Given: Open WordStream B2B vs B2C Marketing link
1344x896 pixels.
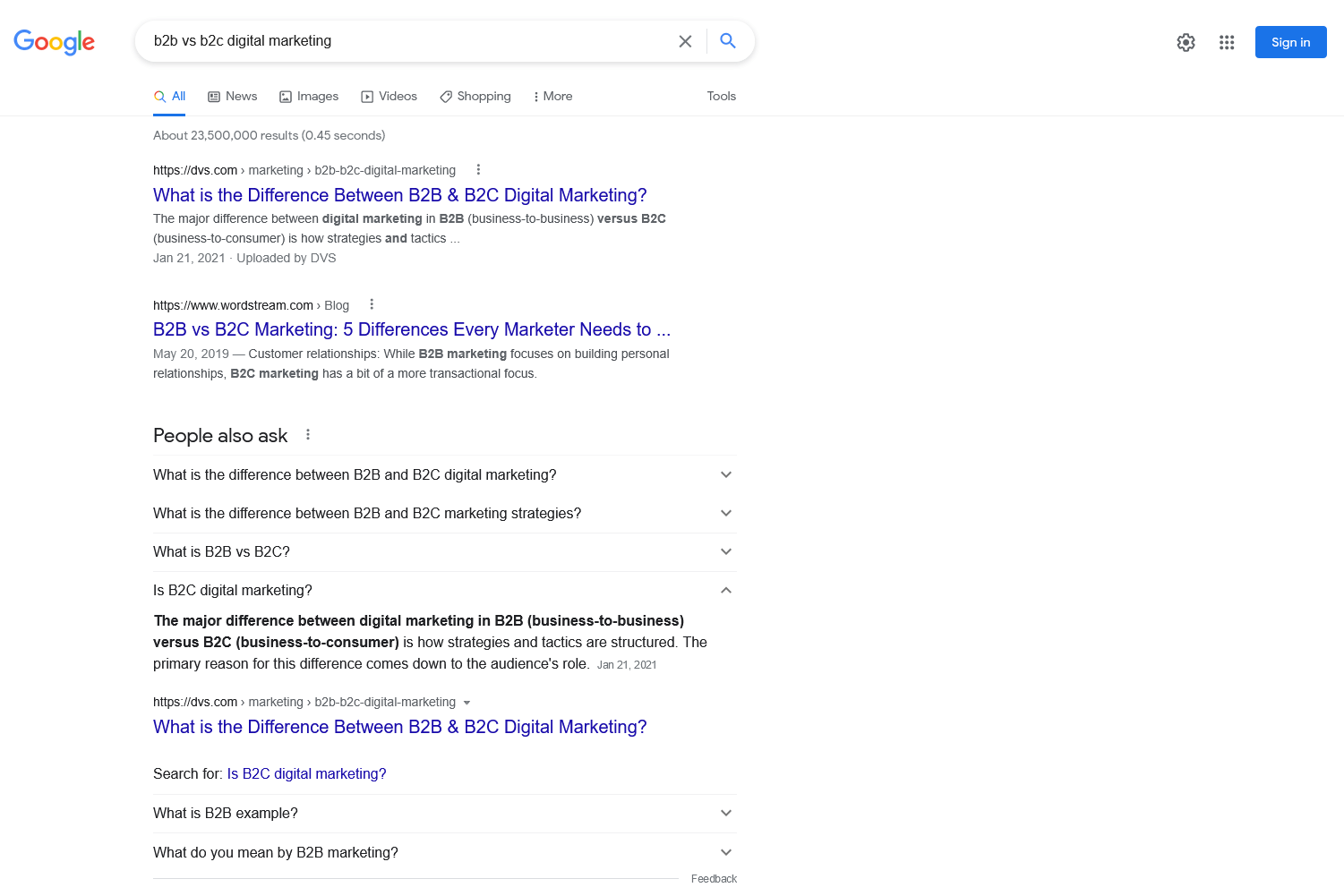Looking at the screenshot, I should (412, 329).
